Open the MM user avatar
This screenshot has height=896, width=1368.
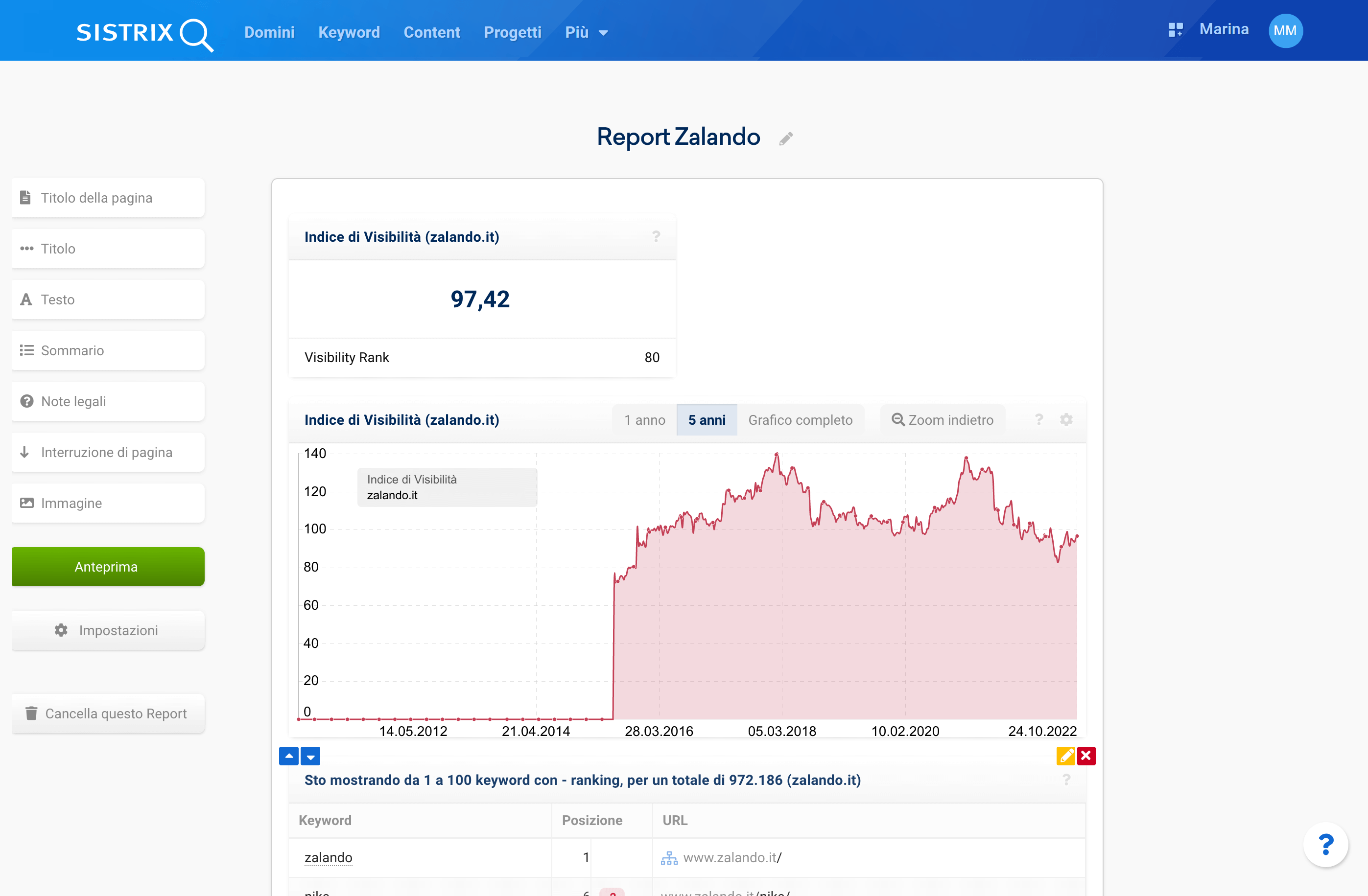1285,30
